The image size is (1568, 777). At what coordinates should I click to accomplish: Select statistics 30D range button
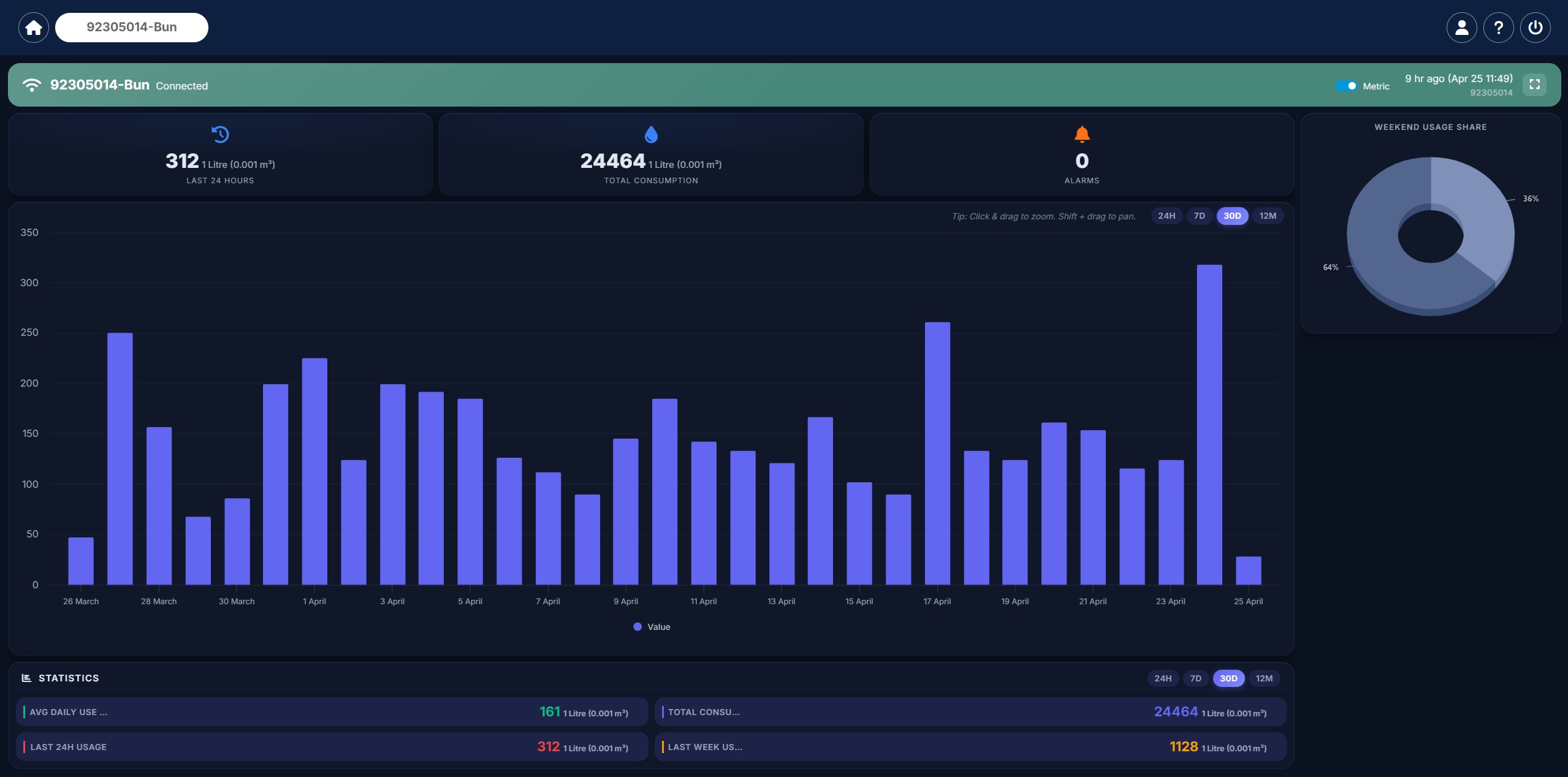(1228, 678)
